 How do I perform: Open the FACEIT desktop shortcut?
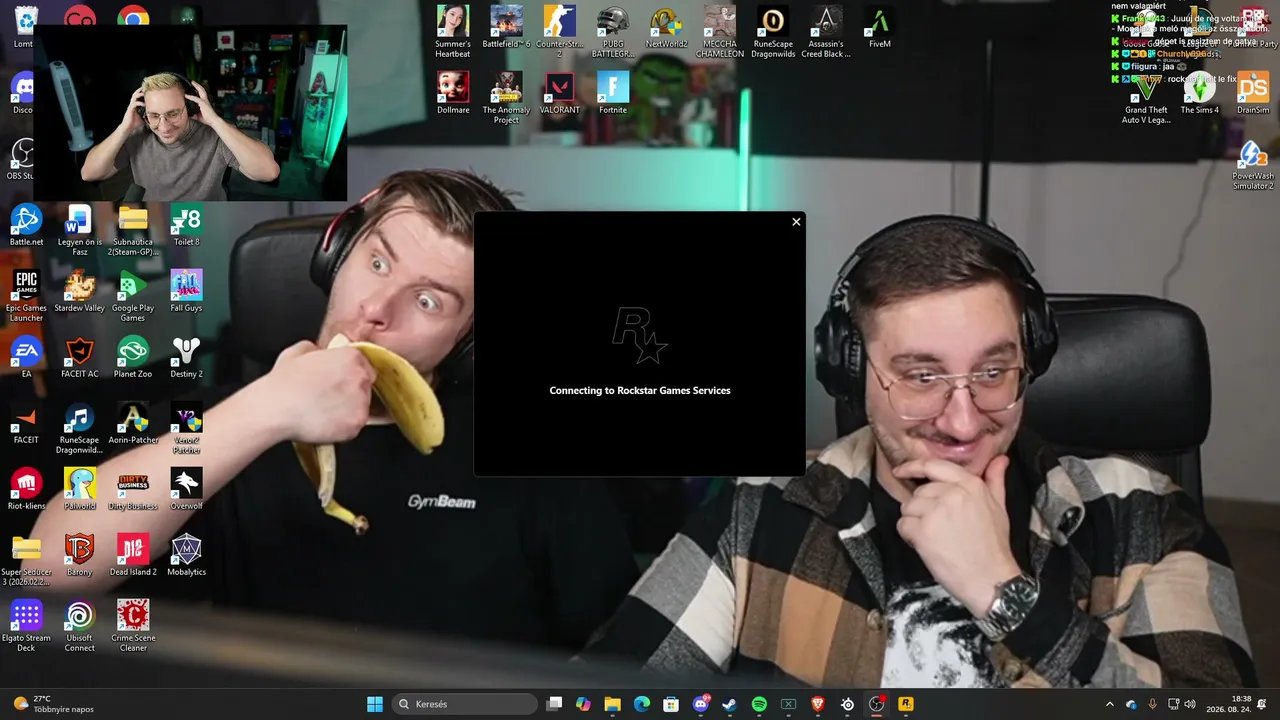(x=26, y=423)
